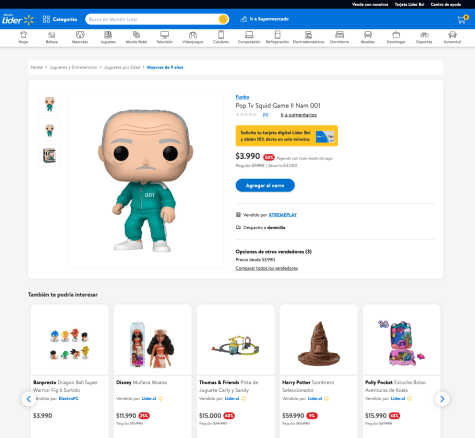Open the shopping cart icon
The height and width of the screenshot is (438, 475).
pos(462,19)
